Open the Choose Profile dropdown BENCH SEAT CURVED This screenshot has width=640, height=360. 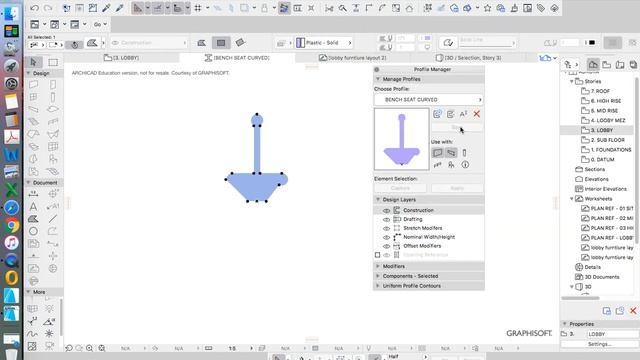click(x=429, y=100)
